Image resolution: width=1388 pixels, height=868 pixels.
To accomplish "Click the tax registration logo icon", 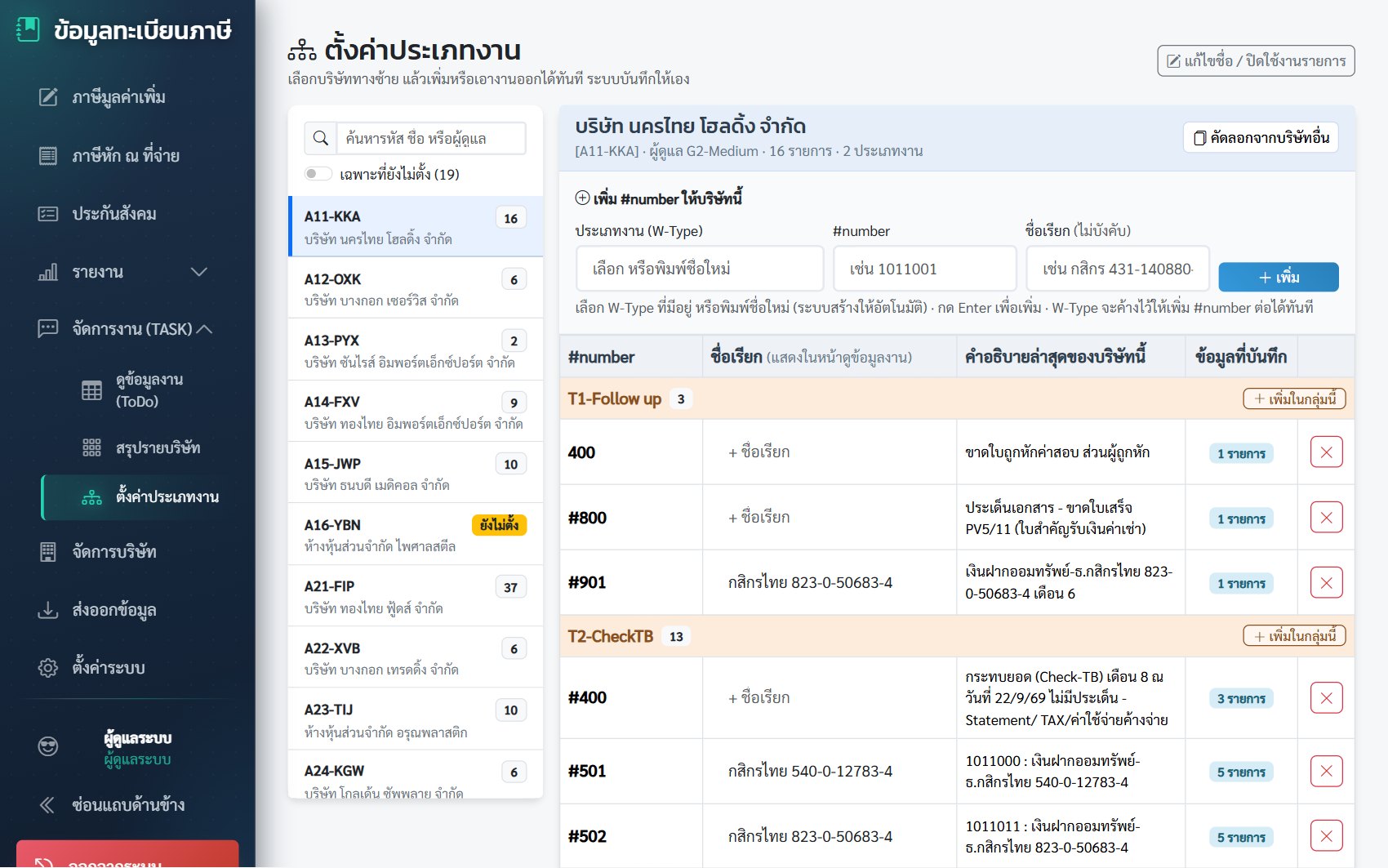I will tap(28, 30).
